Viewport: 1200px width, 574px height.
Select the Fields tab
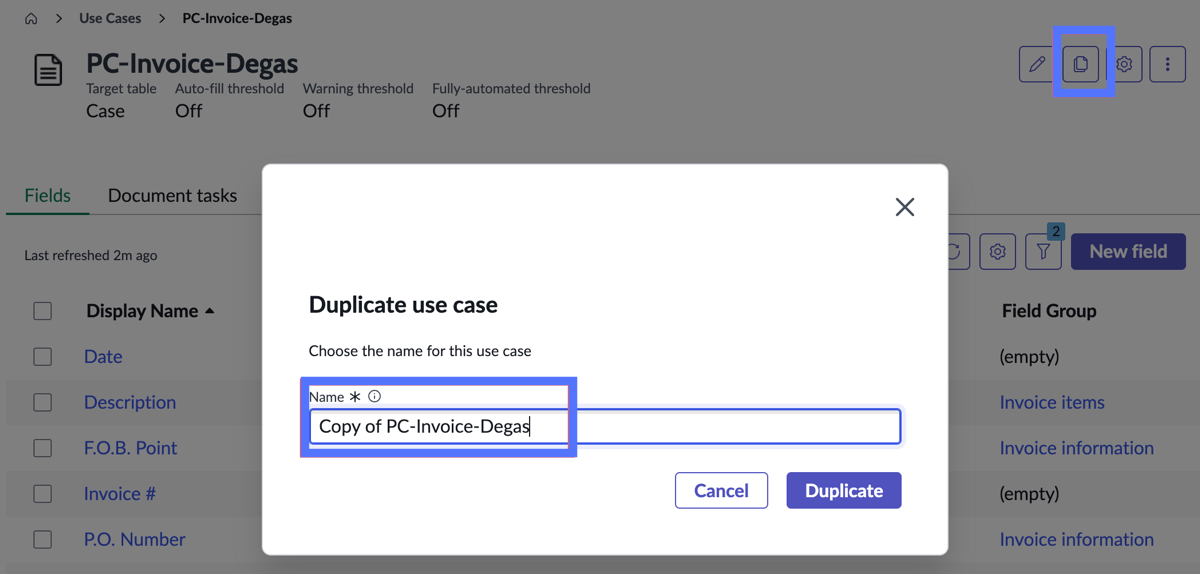pyautogui.click(x=47, y=195)
